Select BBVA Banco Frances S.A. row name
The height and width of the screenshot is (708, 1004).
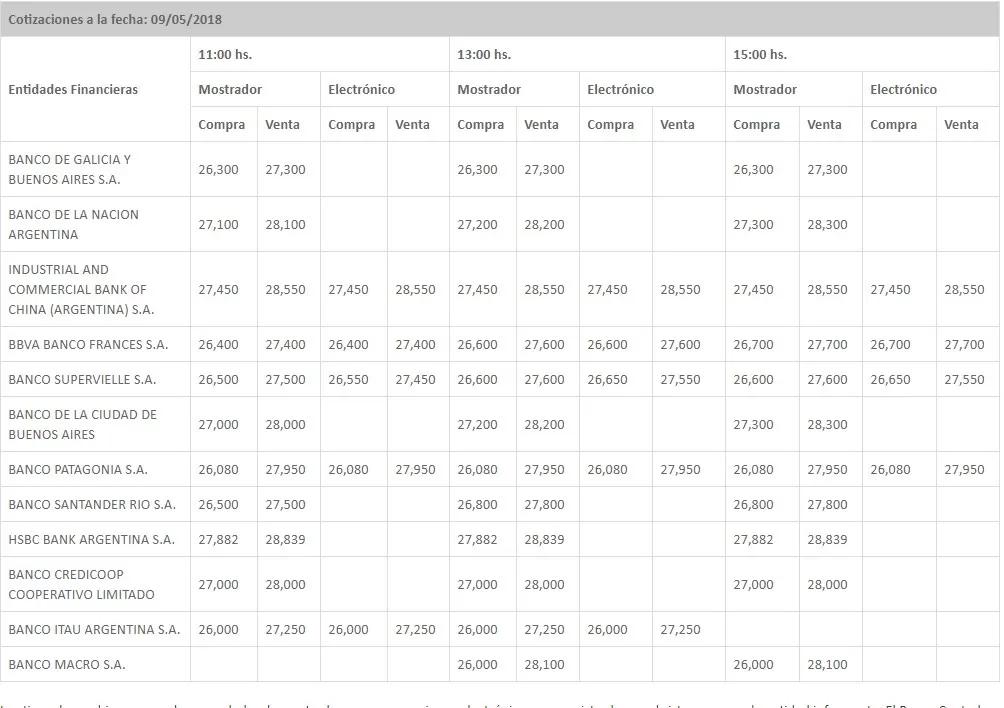pos(88,344)
